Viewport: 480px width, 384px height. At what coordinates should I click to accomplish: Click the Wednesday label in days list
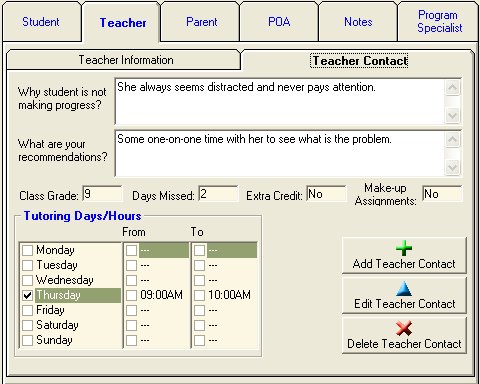(x=65, y=280)
